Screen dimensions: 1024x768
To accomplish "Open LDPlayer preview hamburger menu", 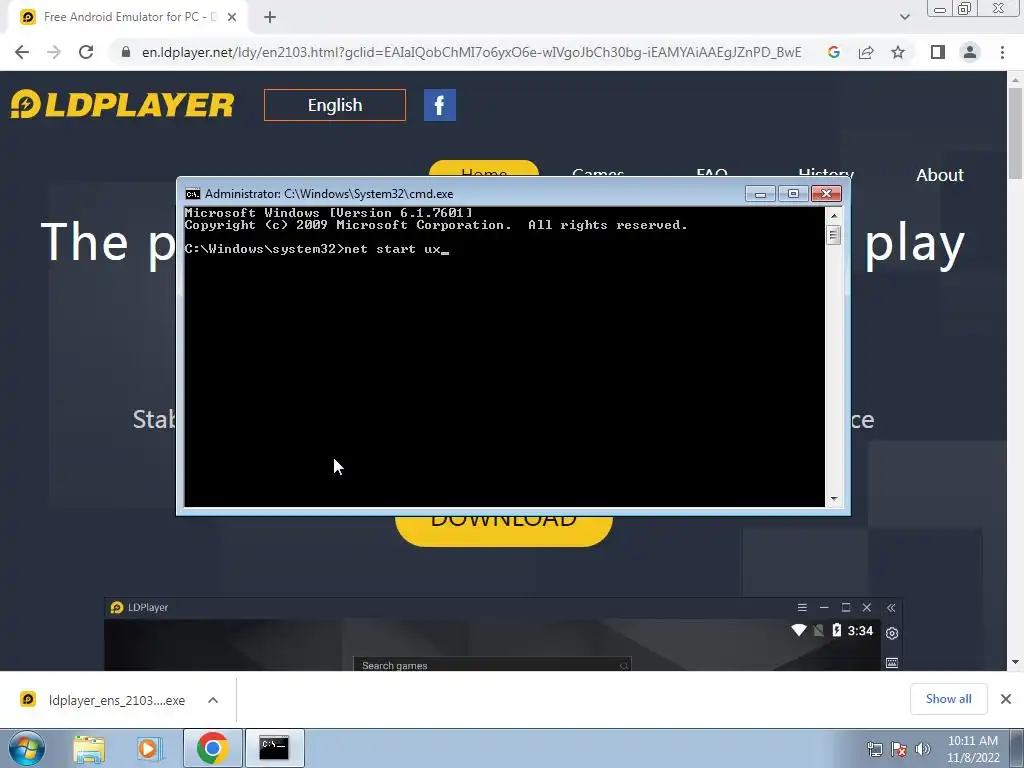I will click(x=802, y=607).
